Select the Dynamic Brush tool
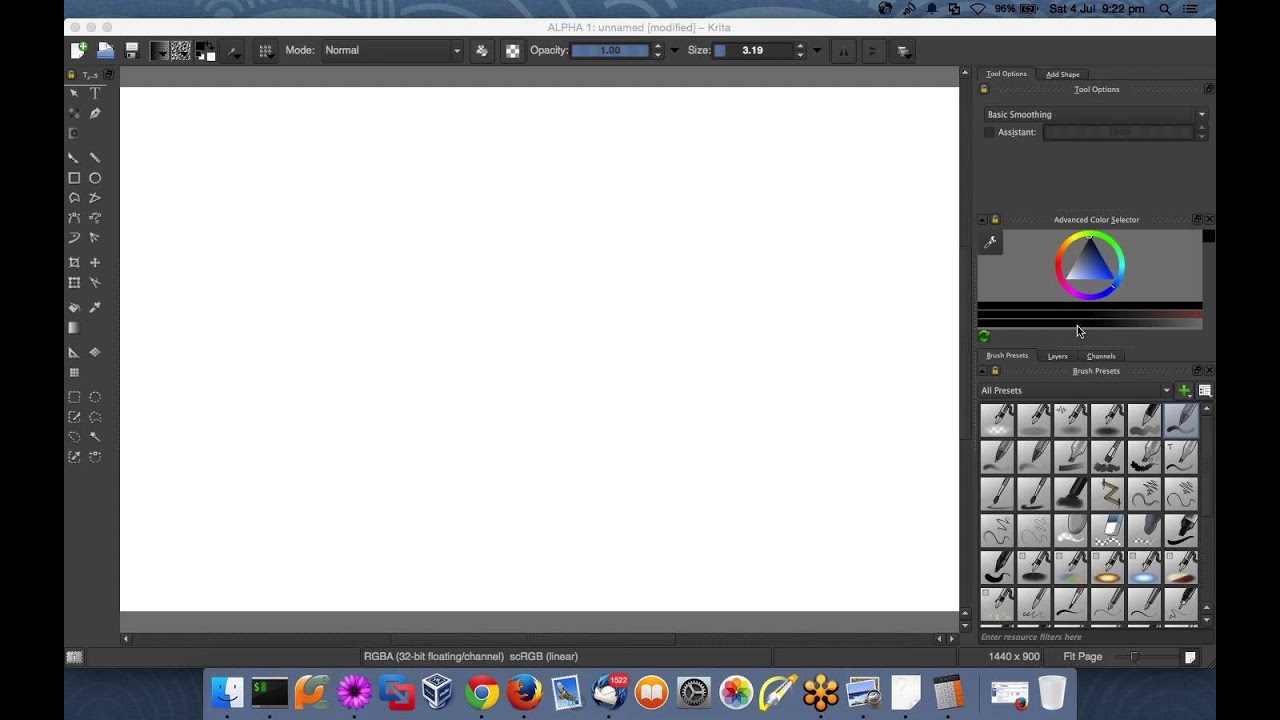Image resolution: width=1280 pixels, height=720 pixels. [x=74, y=238]
